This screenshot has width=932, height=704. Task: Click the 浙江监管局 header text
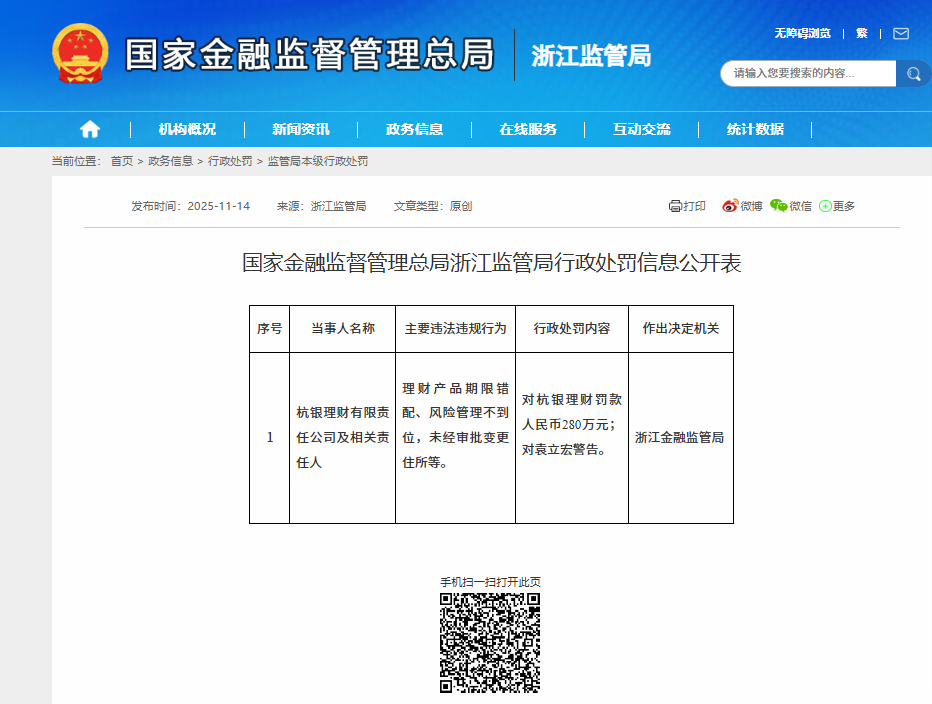pyautogui.click(x=591, y=56)
